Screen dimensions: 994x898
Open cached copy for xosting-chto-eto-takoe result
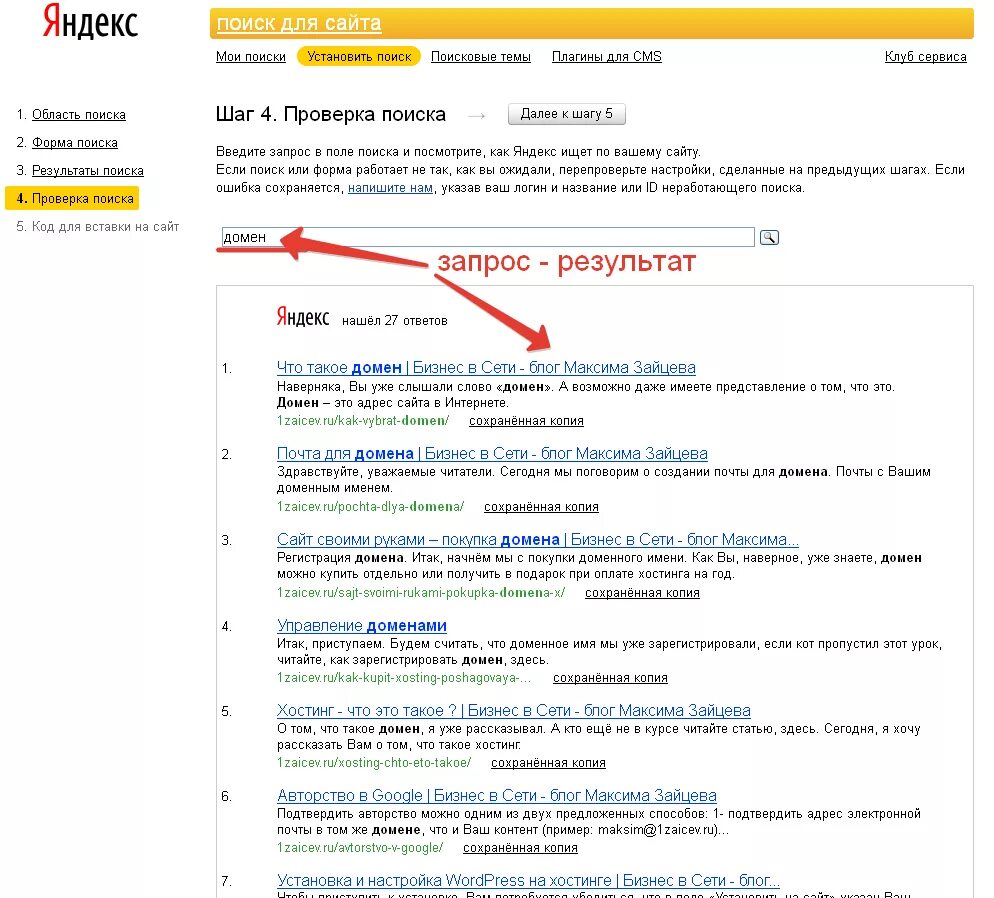(548, 763)
